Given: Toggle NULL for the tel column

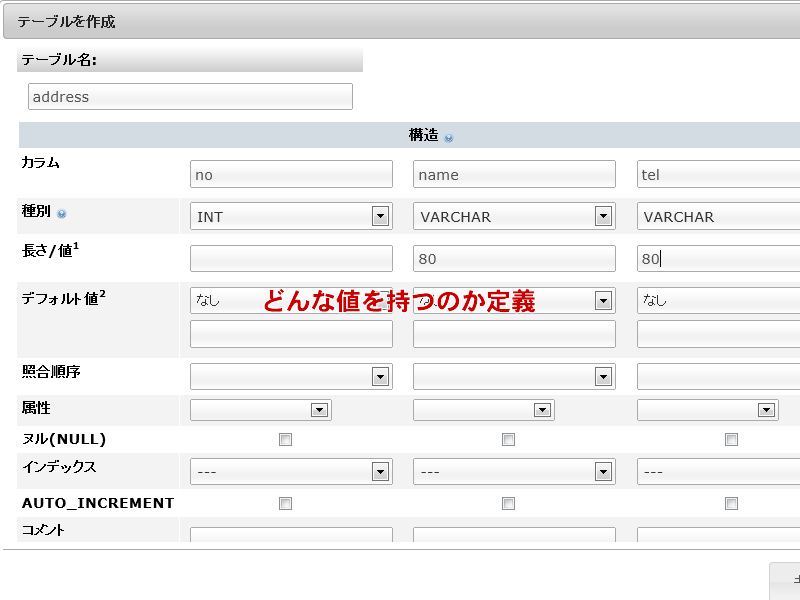Looking at the screenshot, I should point(731,439).
